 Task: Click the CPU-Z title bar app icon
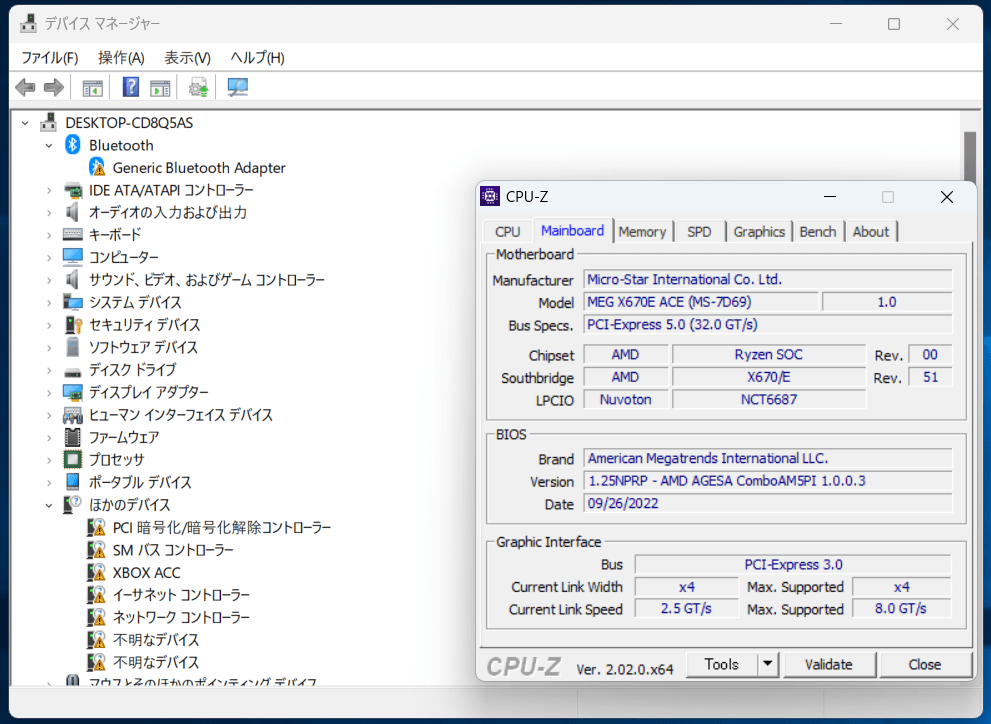490,196
